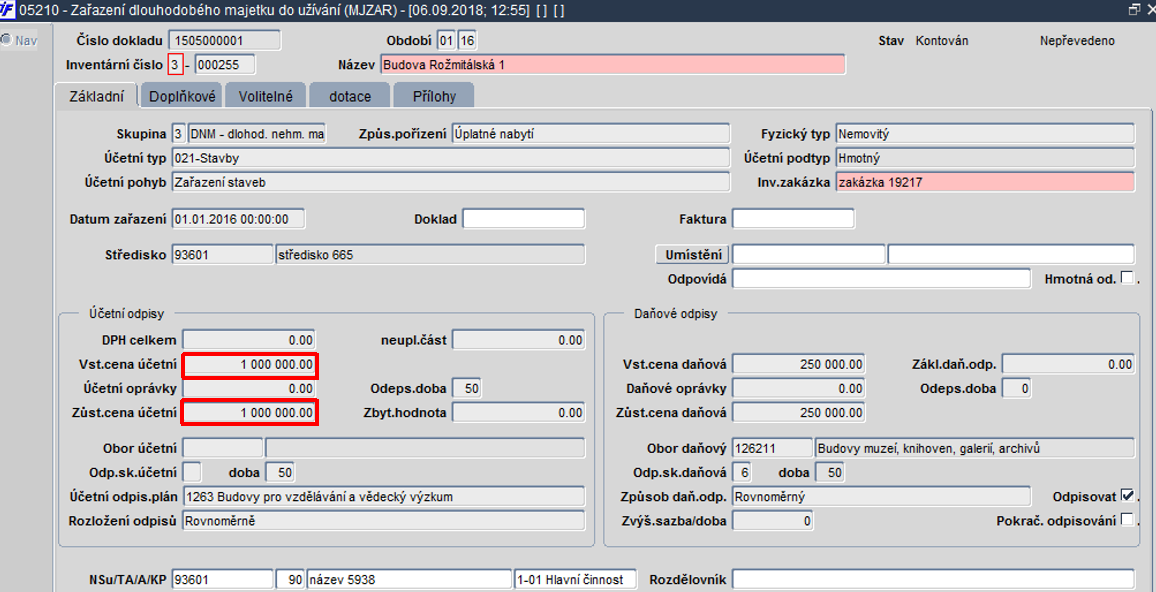Open the Volitelné tab

[x=265, y=96]
